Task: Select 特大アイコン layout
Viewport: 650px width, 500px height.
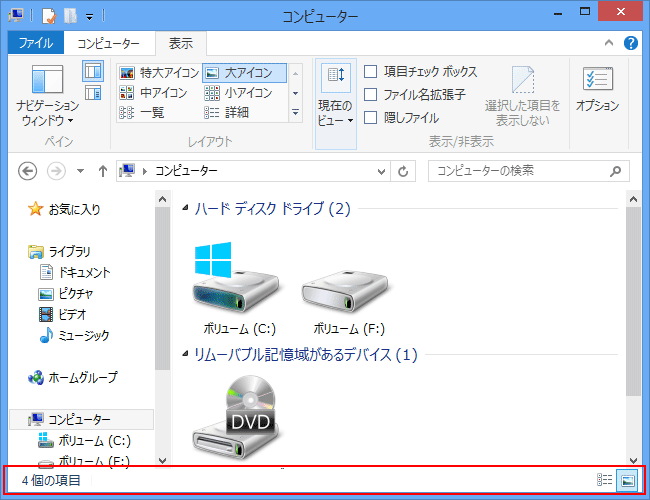Action: tap(159, 73)
